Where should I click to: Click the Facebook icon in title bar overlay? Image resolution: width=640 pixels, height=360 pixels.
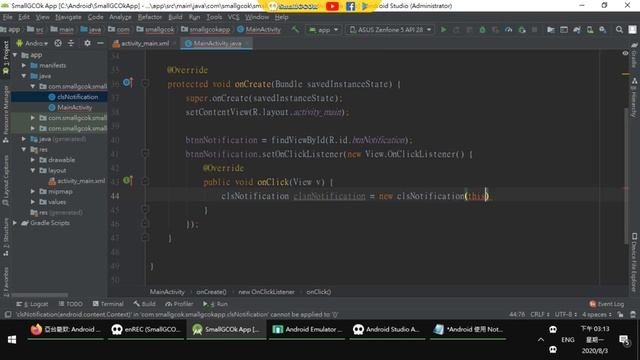[350, 6]
